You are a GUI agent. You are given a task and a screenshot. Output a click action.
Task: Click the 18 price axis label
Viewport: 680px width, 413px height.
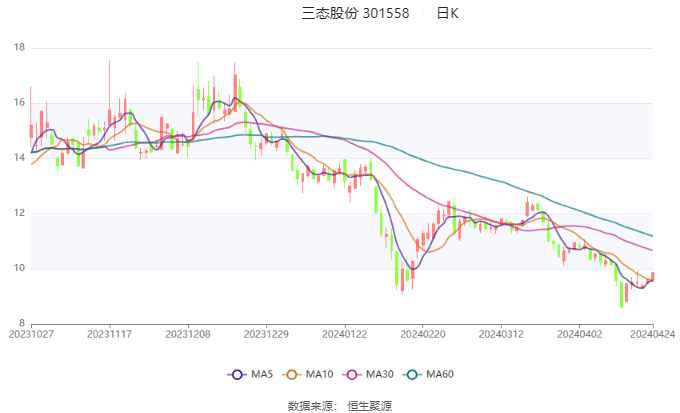(x=20, y=47)
